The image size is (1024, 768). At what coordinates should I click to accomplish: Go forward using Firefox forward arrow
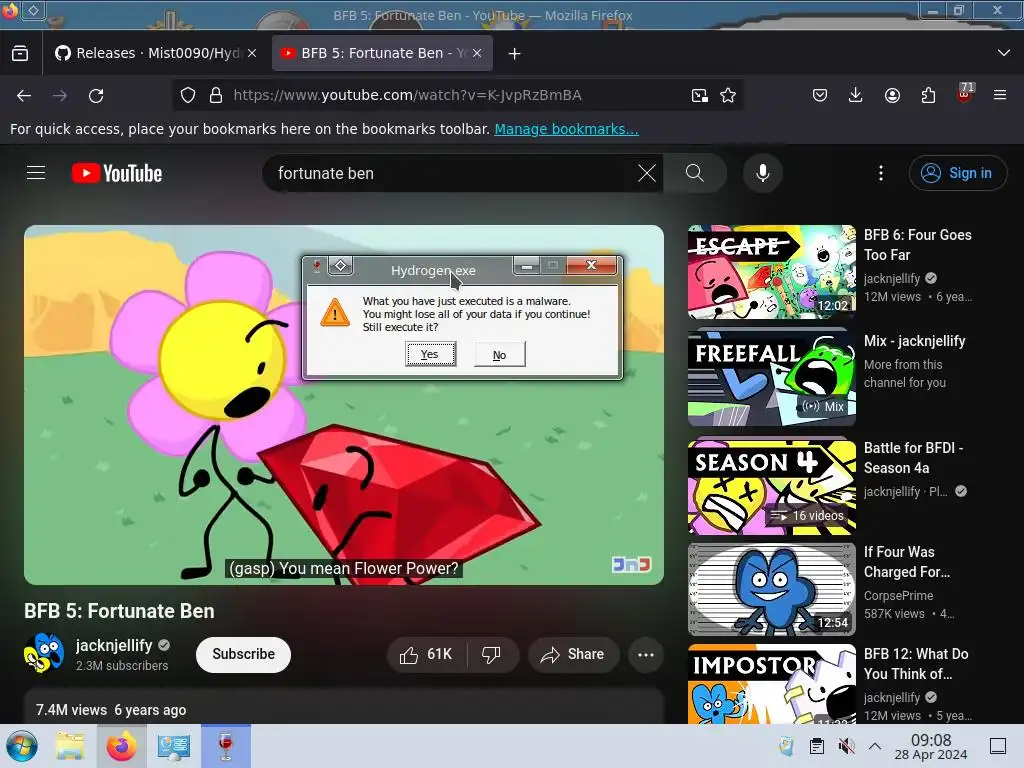[x=60, y=95]
